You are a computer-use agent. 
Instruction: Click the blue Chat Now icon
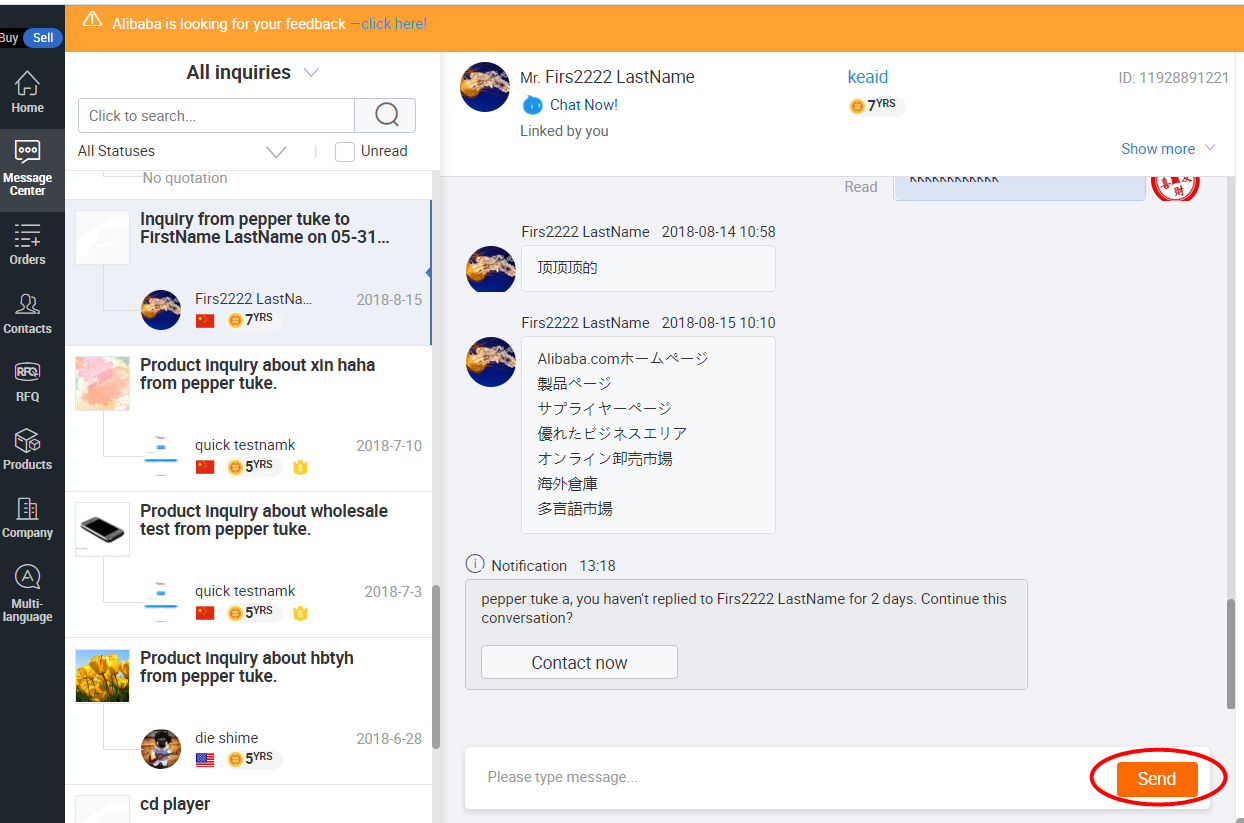click(x=533, y=105)
